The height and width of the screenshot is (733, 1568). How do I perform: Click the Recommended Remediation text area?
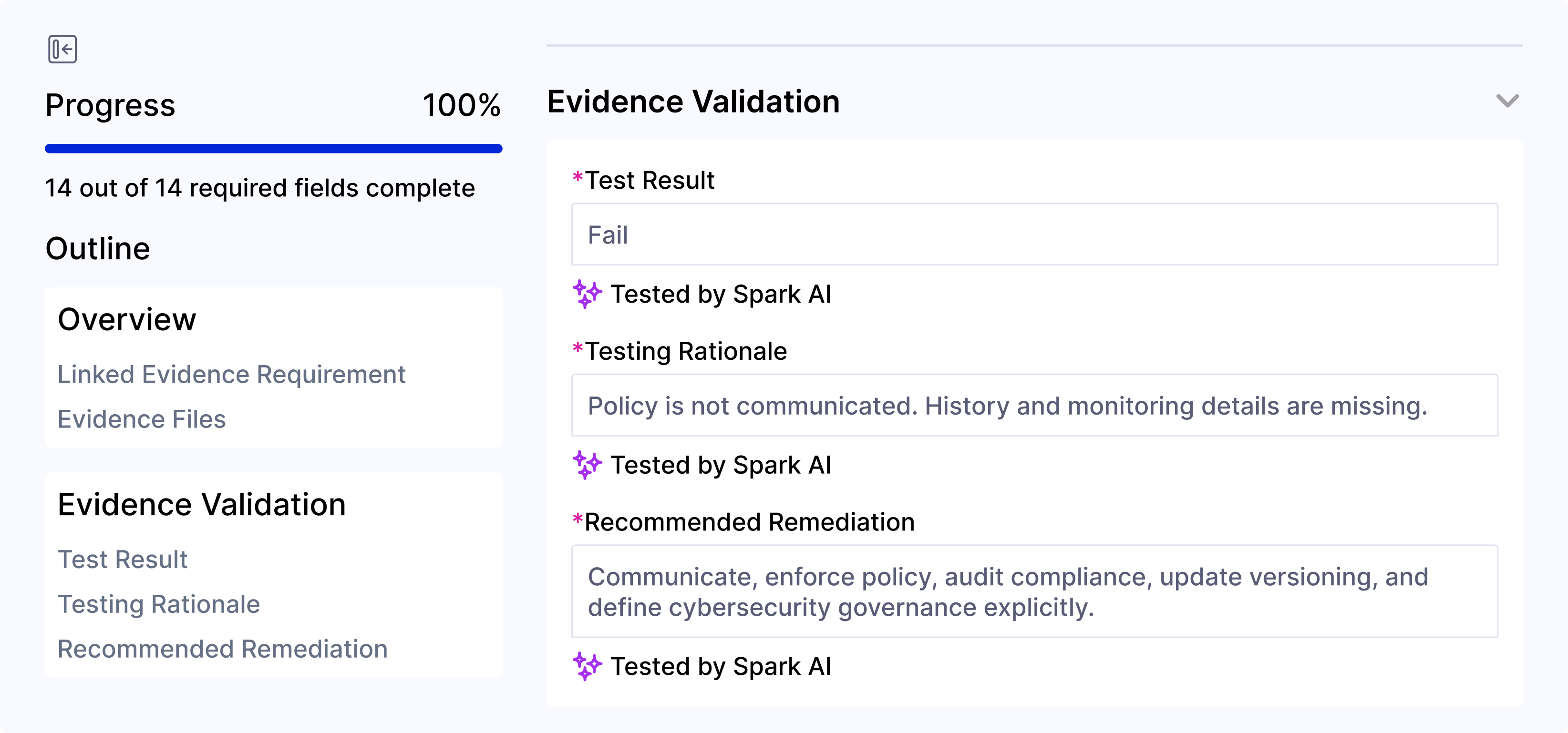click(x=1034, y=592)
